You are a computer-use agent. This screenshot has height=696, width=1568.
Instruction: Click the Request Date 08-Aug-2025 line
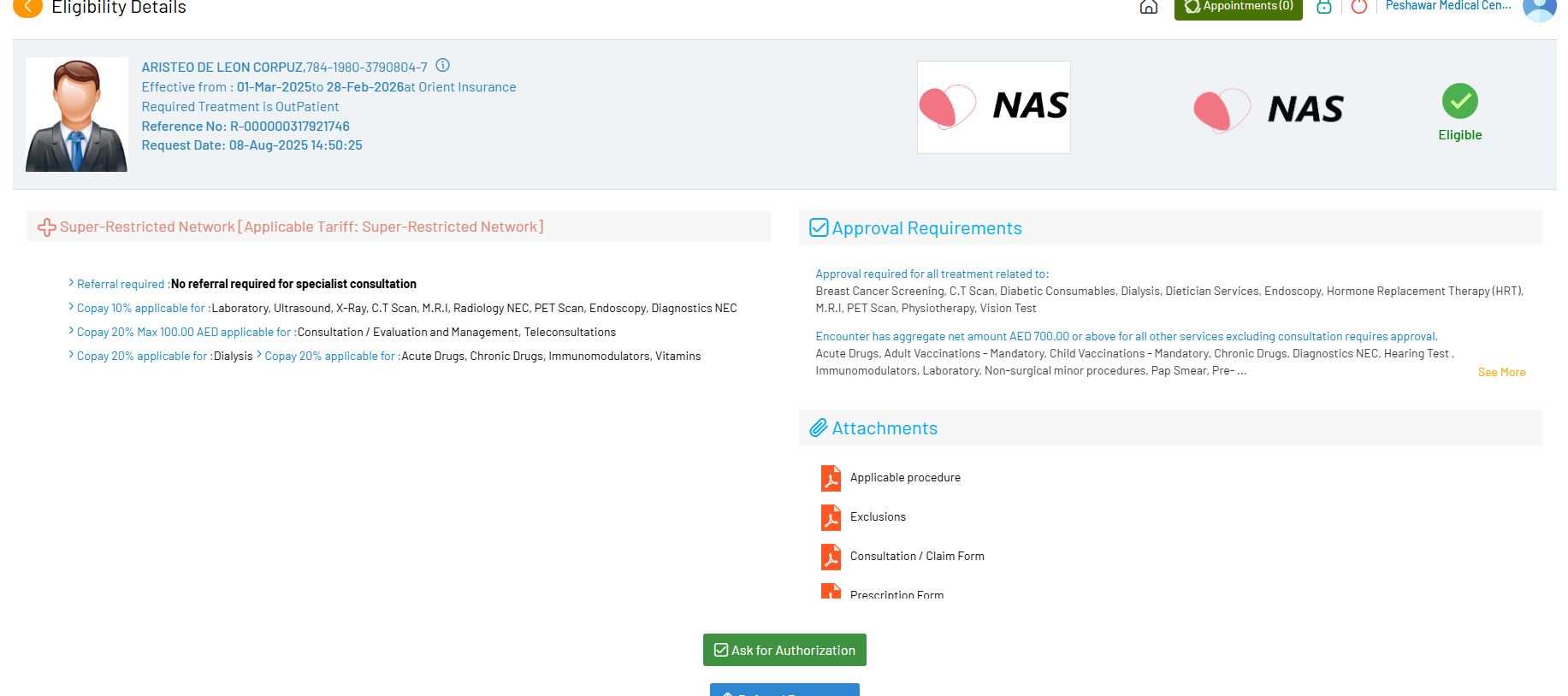pos(252,145)
